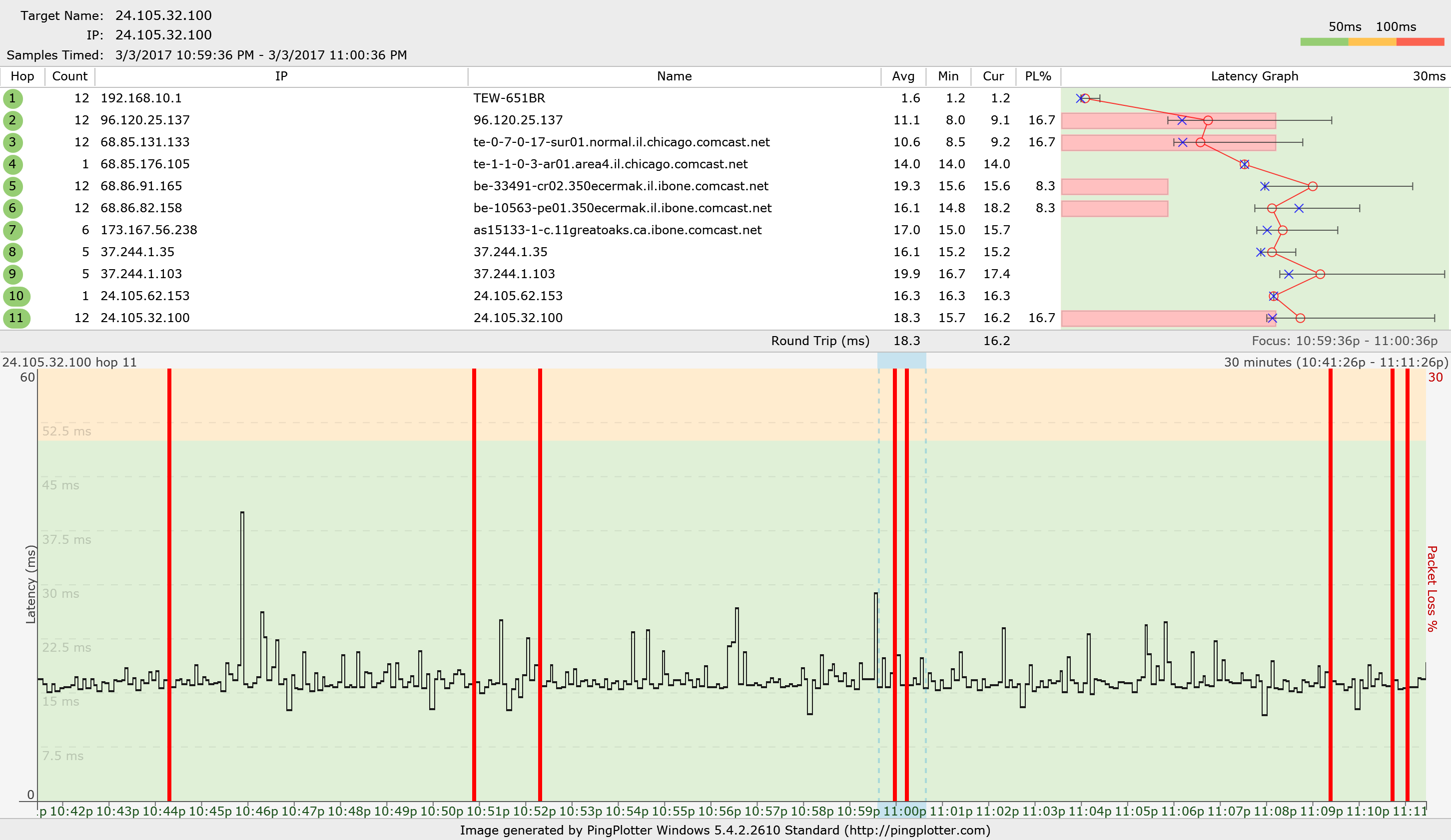Click the hop 9 green circle icon
Image resolution: width=1451 pixels, height=840 pixels.
pos(12,275)
